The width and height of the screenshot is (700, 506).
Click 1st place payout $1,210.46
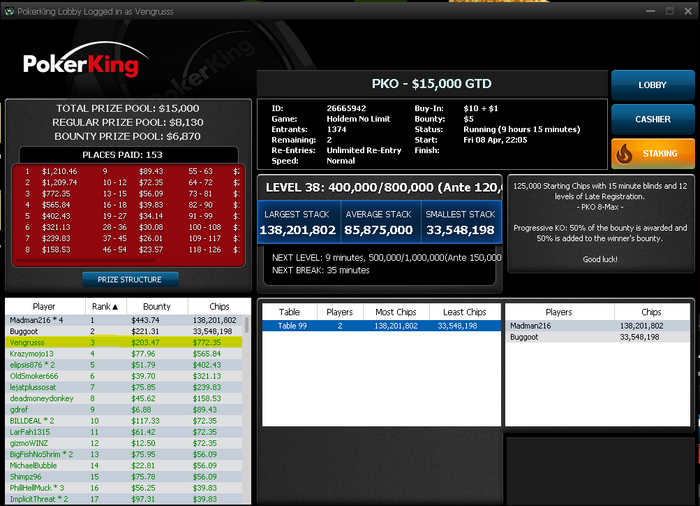(x=59, y=171)
